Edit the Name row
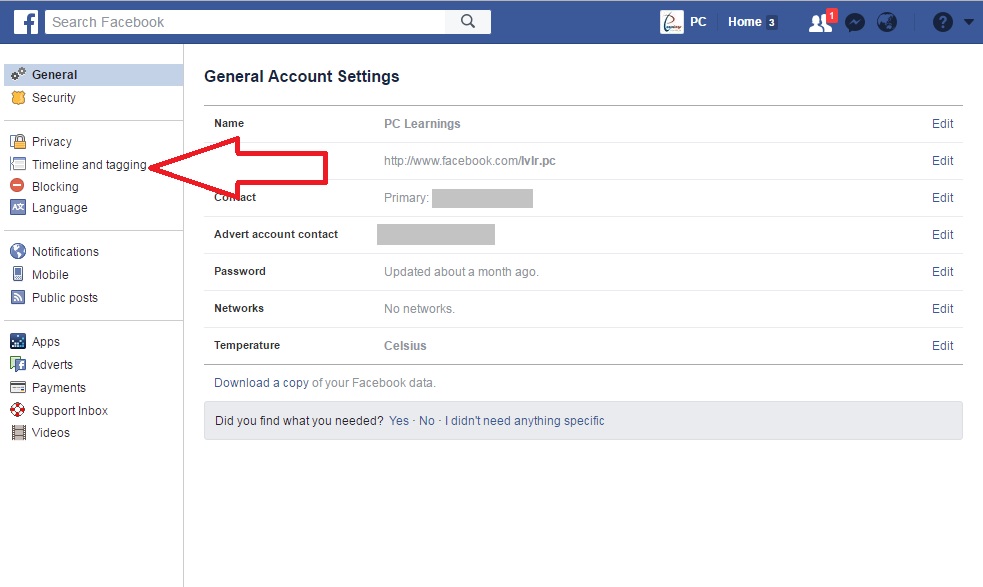983x587 pixels. [942, 124]
